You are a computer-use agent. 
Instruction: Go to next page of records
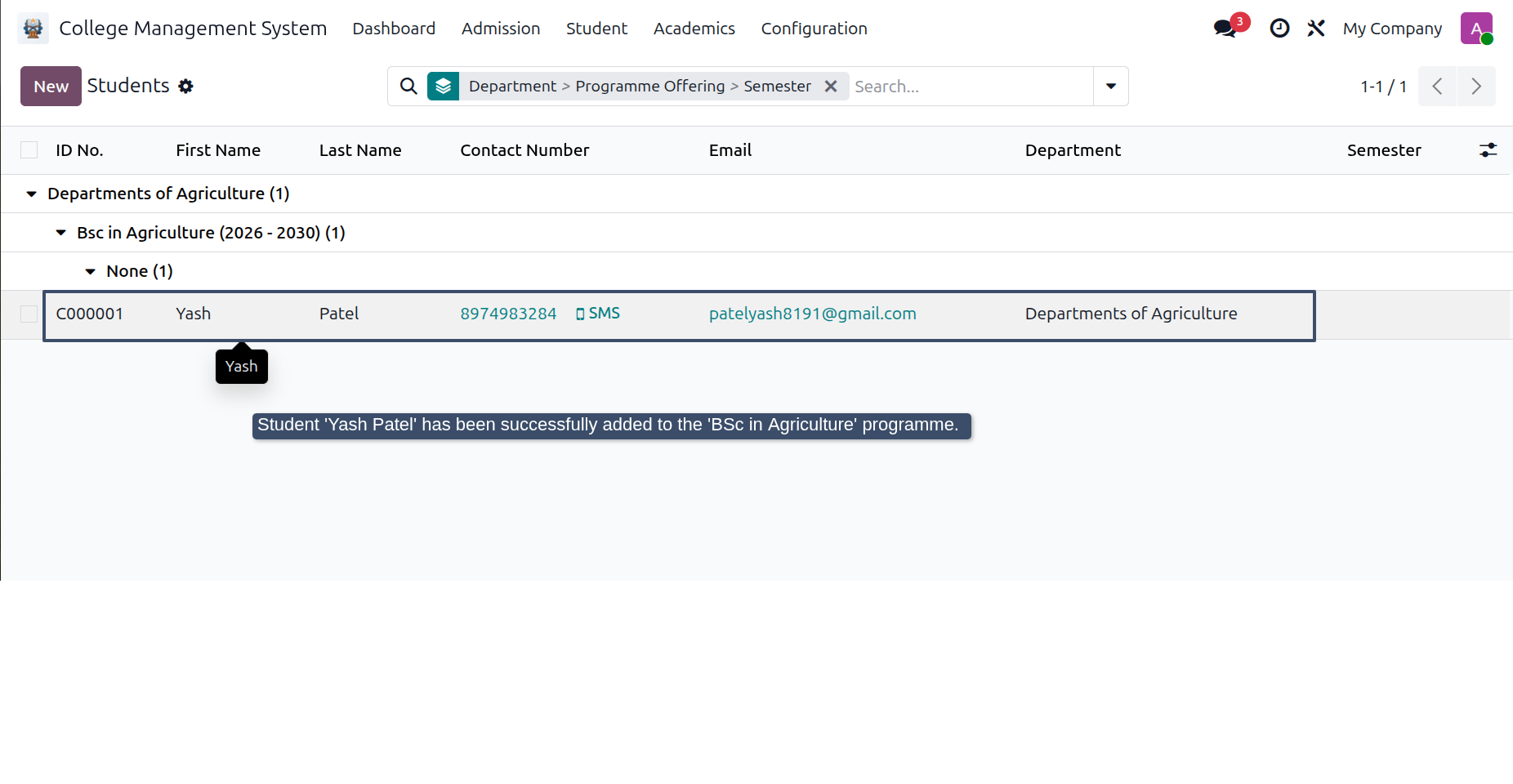[1476, 86]
